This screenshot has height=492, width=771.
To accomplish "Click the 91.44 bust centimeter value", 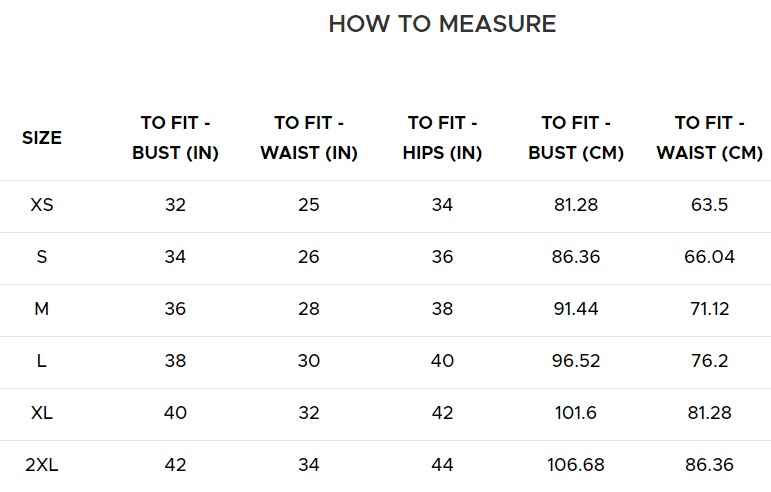I will pos(575,309).
